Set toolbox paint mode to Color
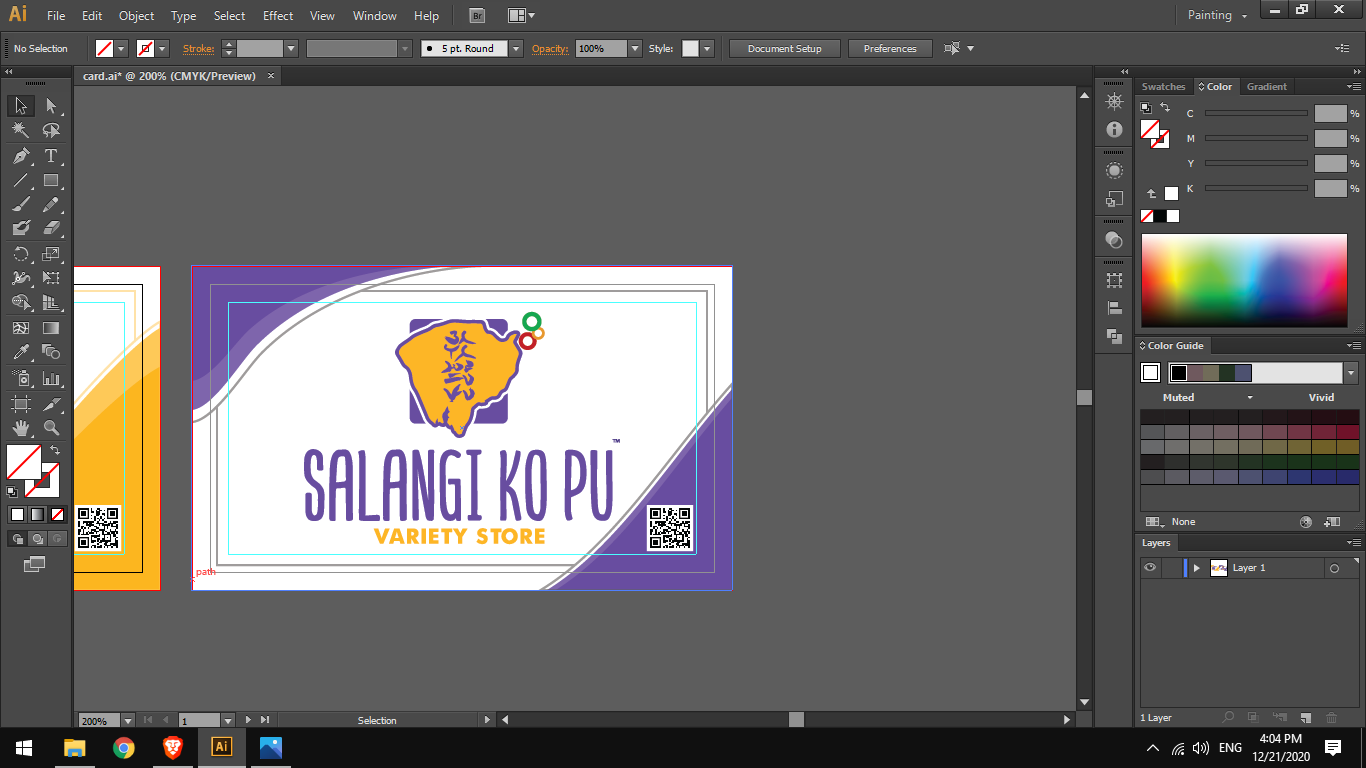This screenshot has height=768, width=1366. [x=17, y=514]
